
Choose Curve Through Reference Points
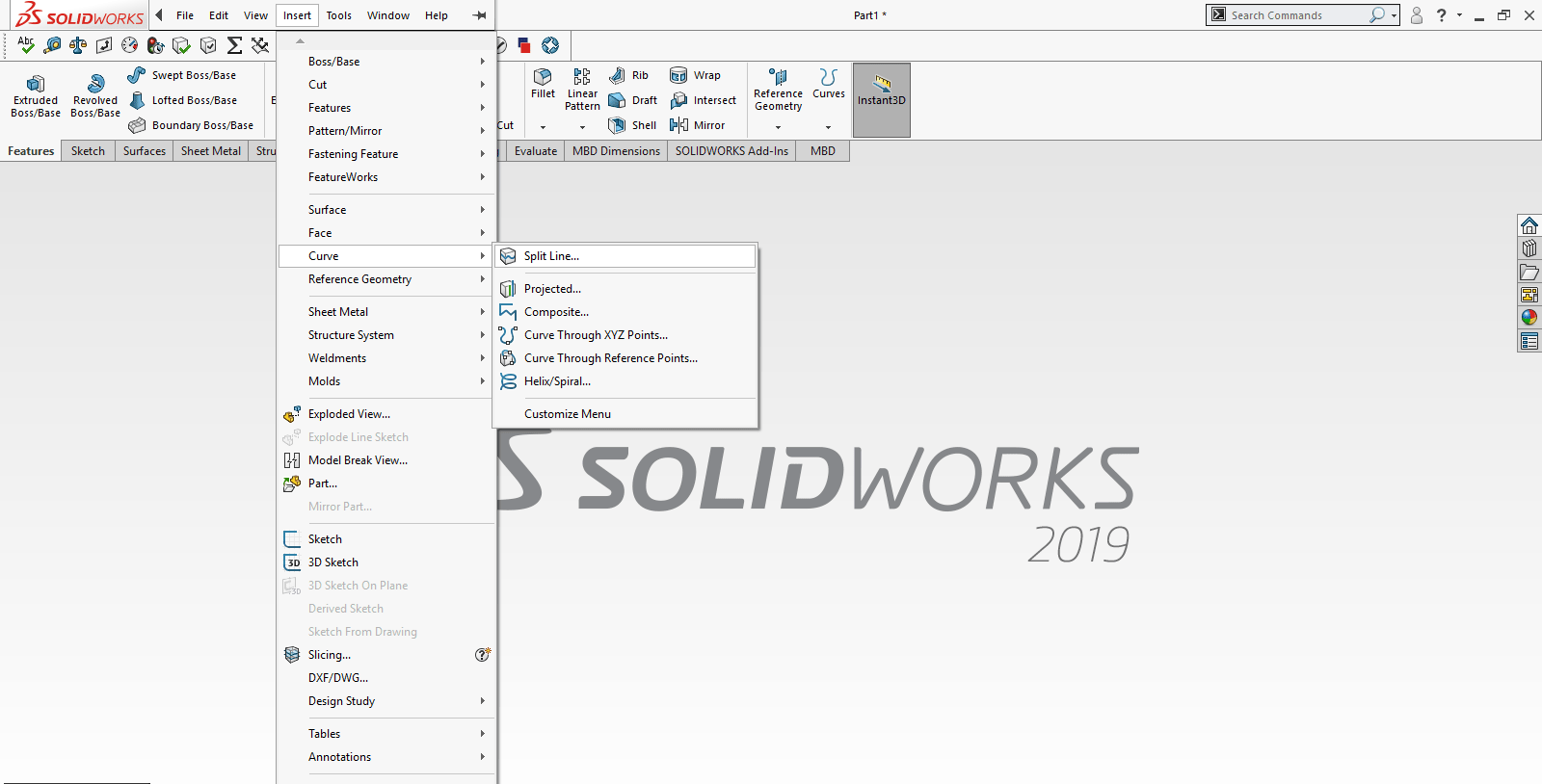pos(625,358)
